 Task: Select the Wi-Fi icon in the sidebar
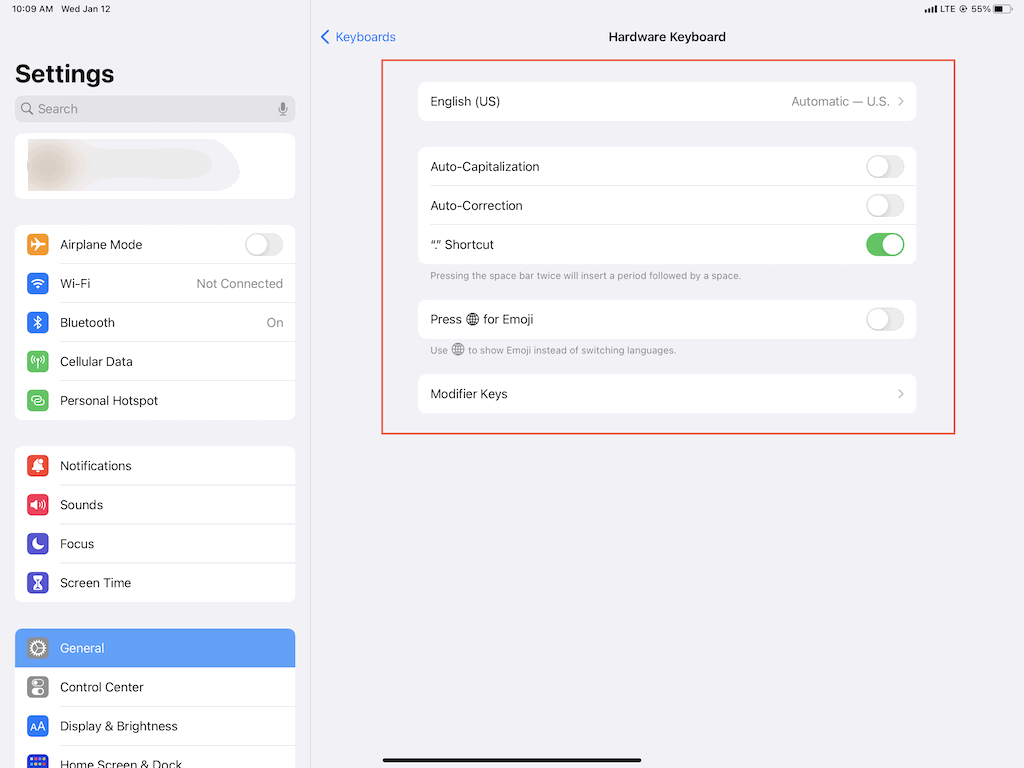point(38,283)
